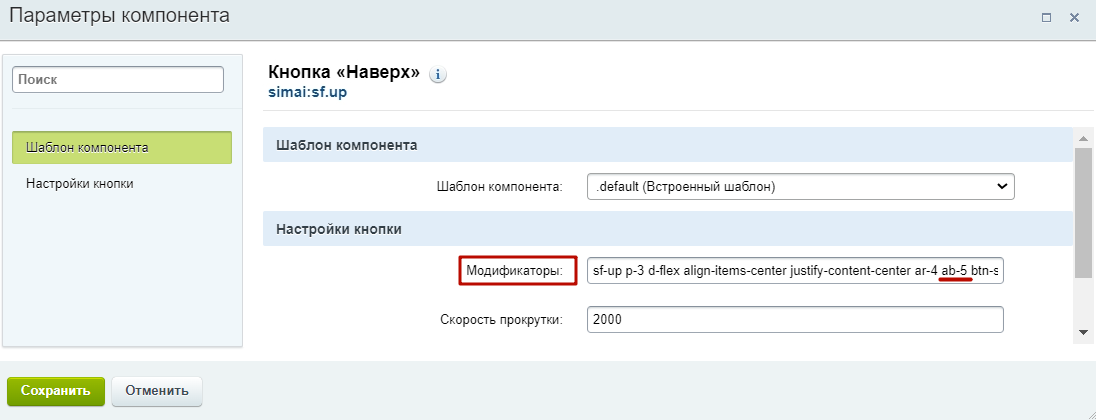This screenshot has height=420, width=1096.
Task: Click the vertical scrollbar thumb
Action: click(x=1083, y=210)
